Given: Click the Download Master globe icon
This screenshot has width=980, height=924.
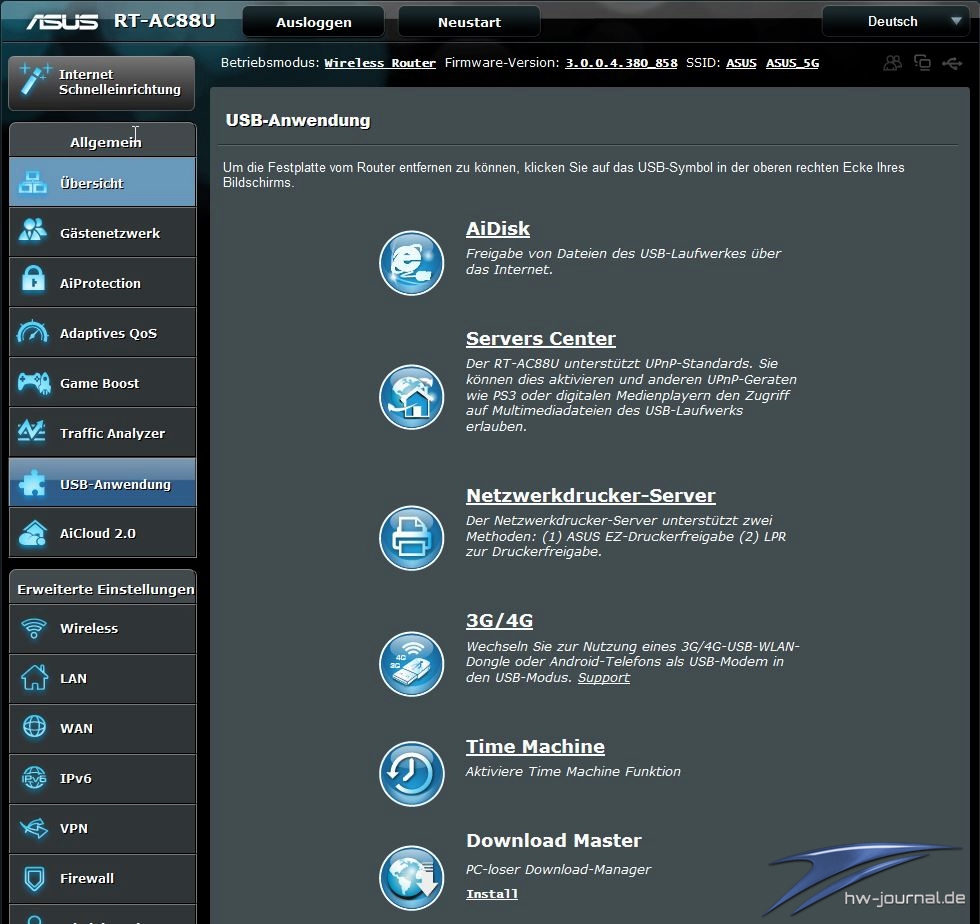Looking at the screenshot, I should (411, 878).
